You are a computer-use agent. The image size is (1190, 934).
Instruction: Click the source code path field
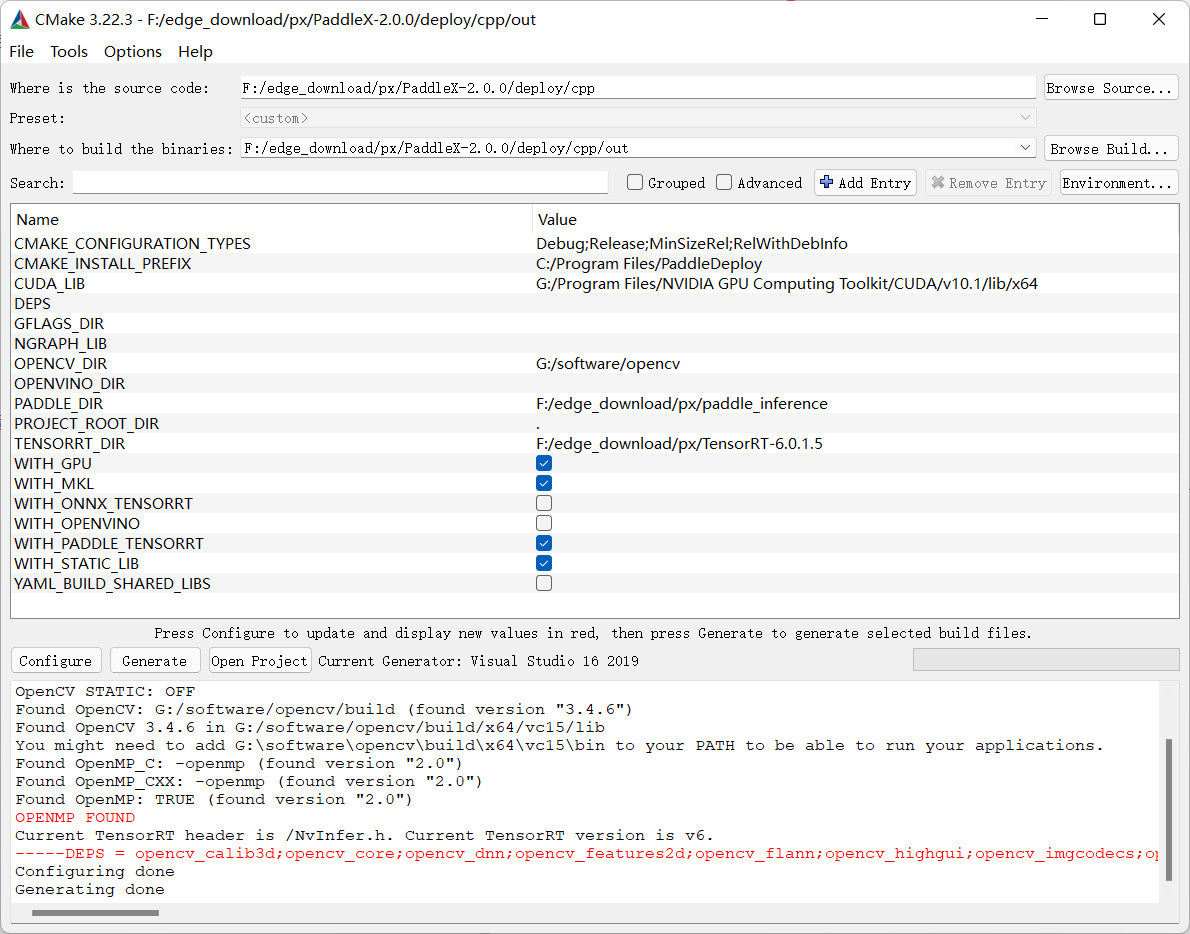tap(638, 88)
